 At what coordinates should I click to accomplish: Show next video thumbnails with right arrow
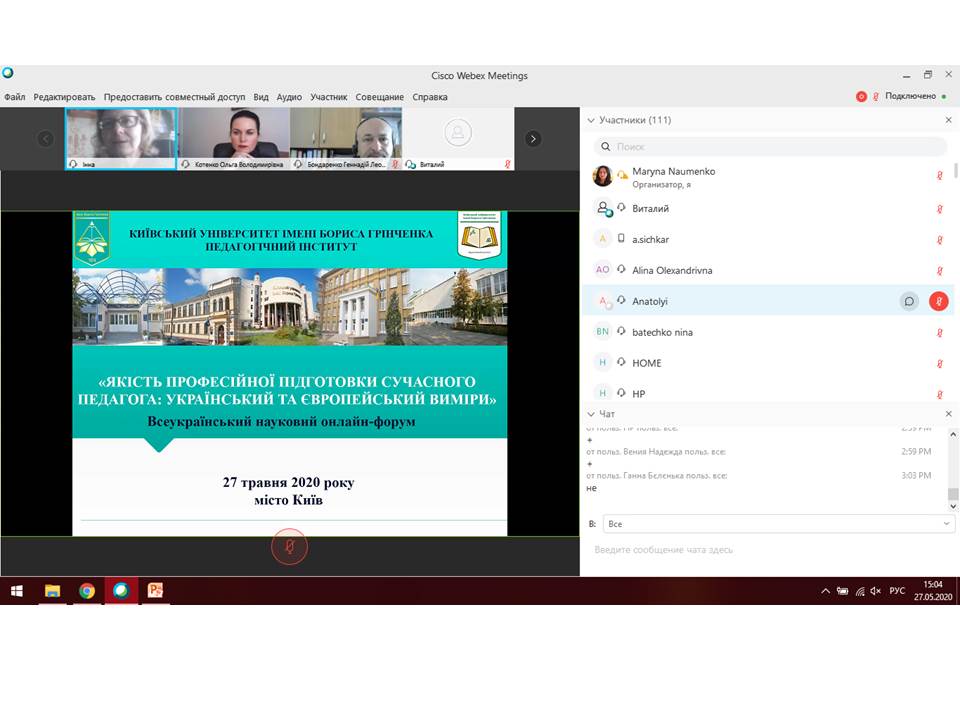[533, 139]
